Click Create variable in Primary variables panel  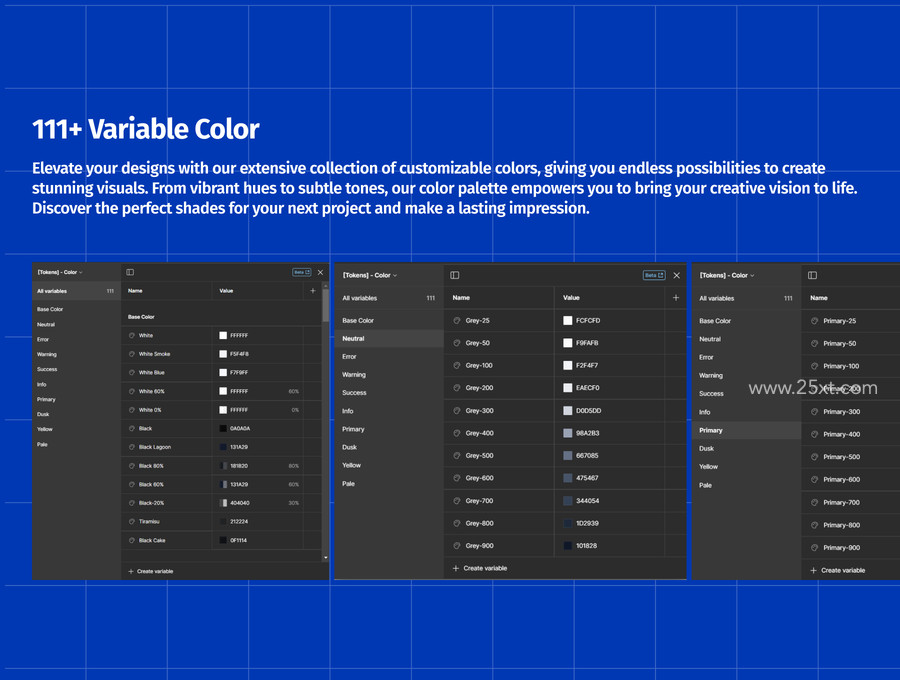point(837,570)
